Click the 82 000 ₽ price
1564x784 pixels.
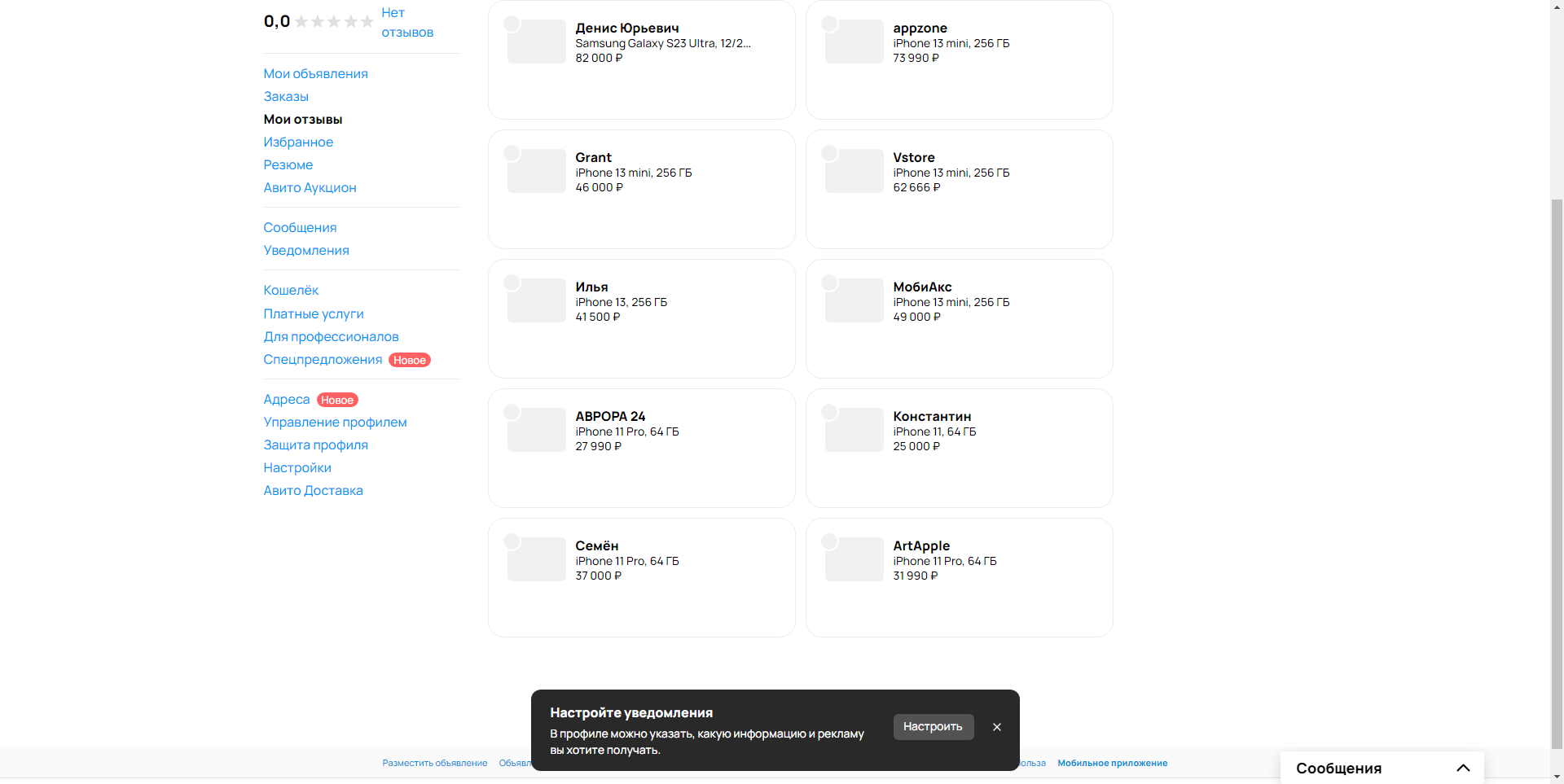599,59
